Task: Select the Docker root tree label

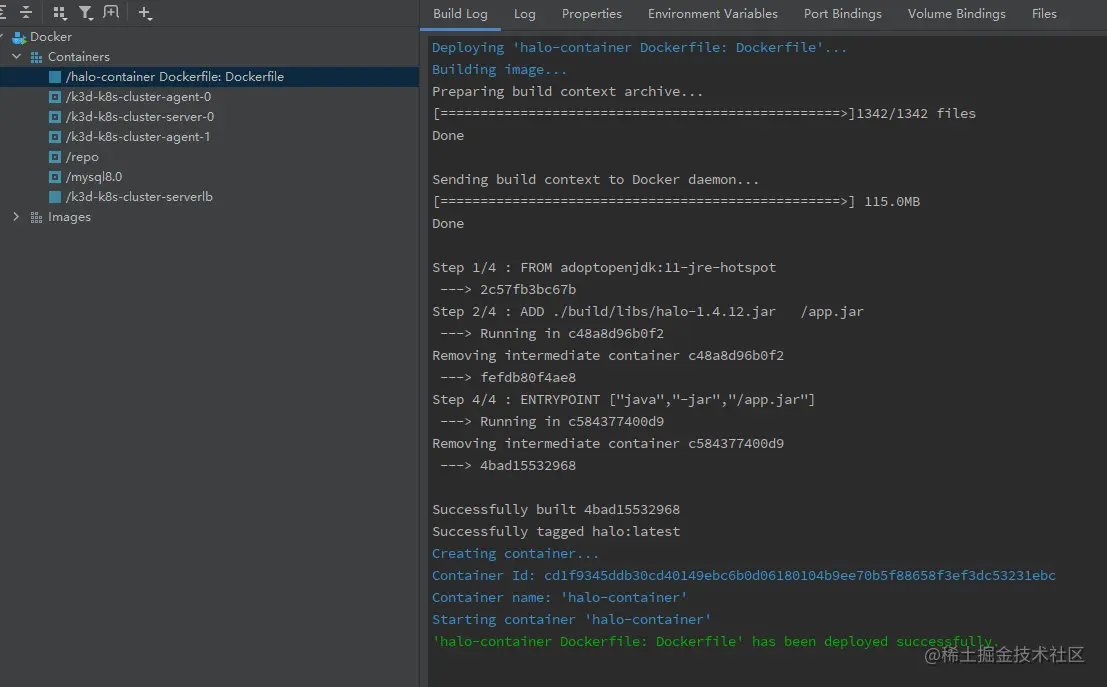Action: 51,37
